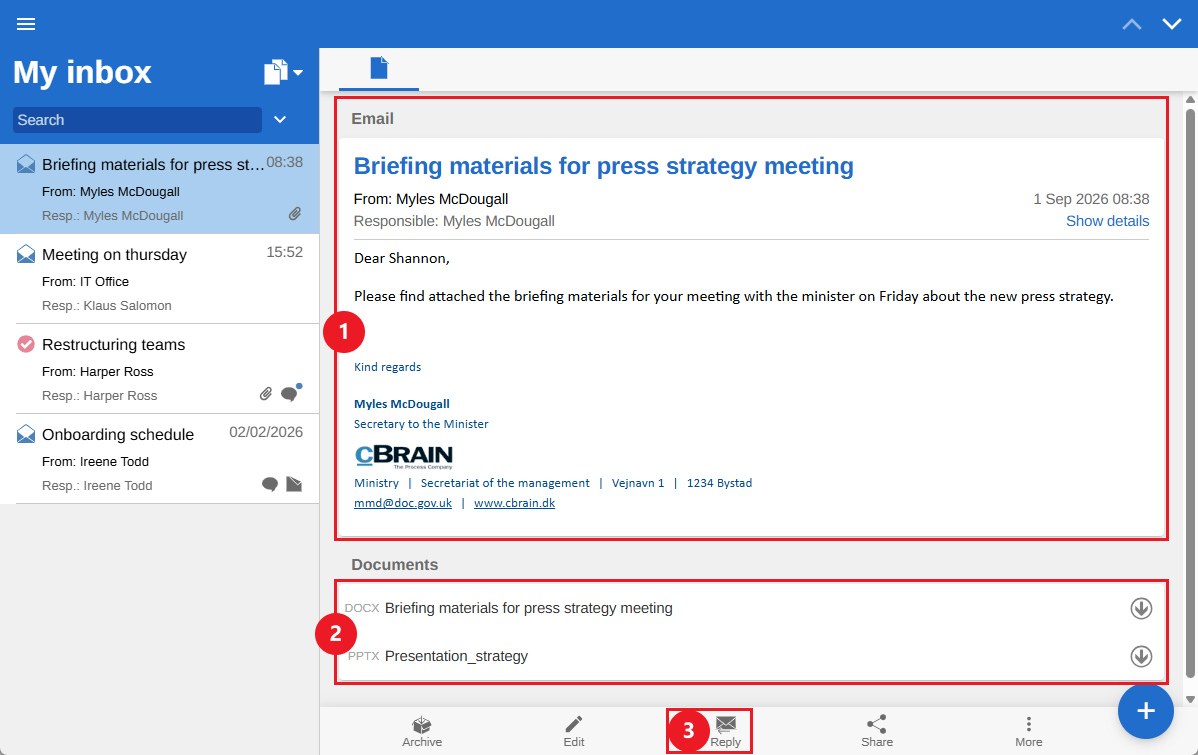Image resolution: width=1198 pixels, height=755 pixels.
Task: Open the More options menu
Action: tap(1028, 731)
